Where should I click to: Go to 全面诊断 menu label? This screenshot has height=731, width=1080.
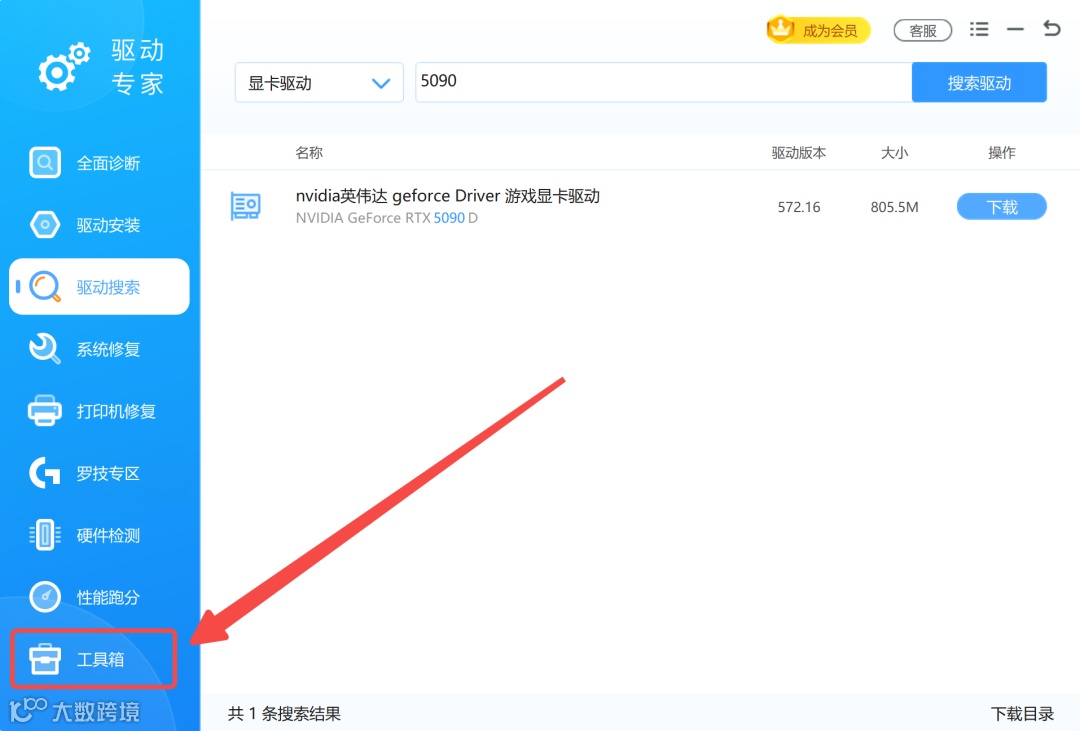tap(108, 163)
